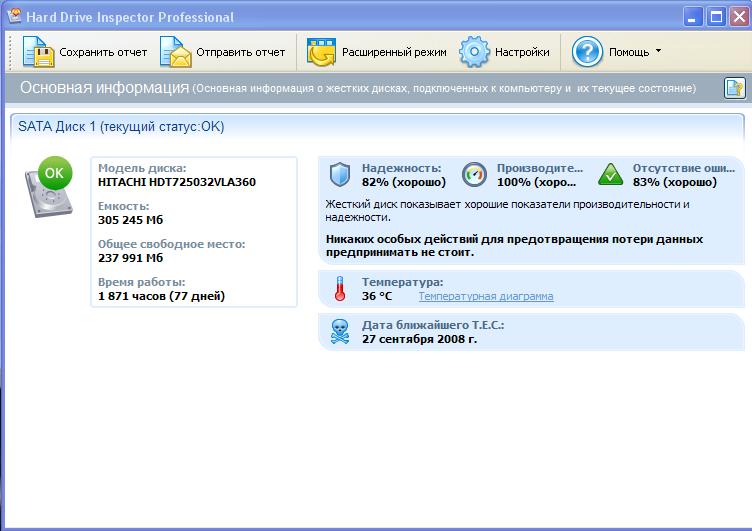Image resolution: width=752 pixels, height=531 pixels.
Task: Click the Отправить отчет label
Action: [241, 52]
